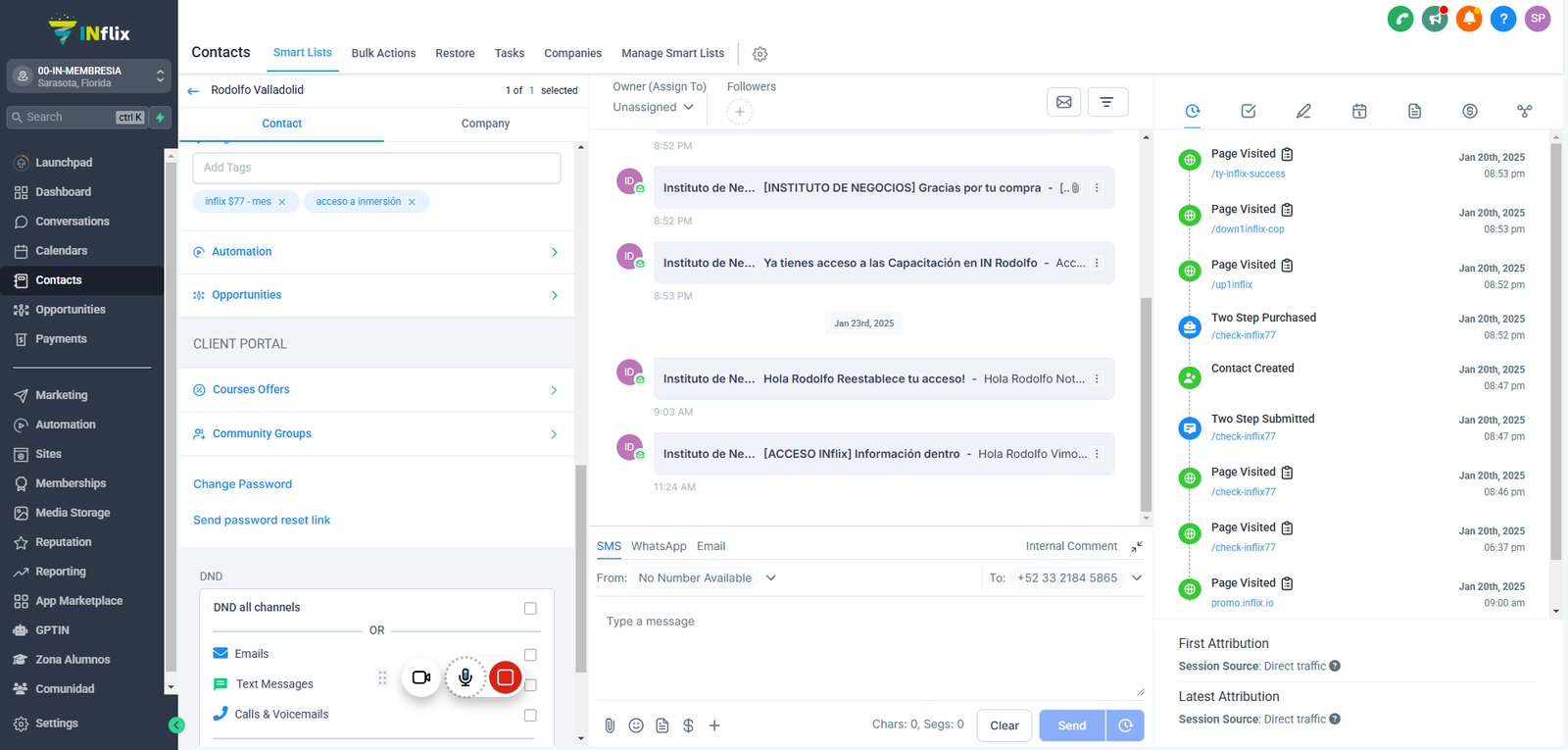Click the notifications bell icon
This screenshot has width=1568, height=750.
tap(1469, 18)
